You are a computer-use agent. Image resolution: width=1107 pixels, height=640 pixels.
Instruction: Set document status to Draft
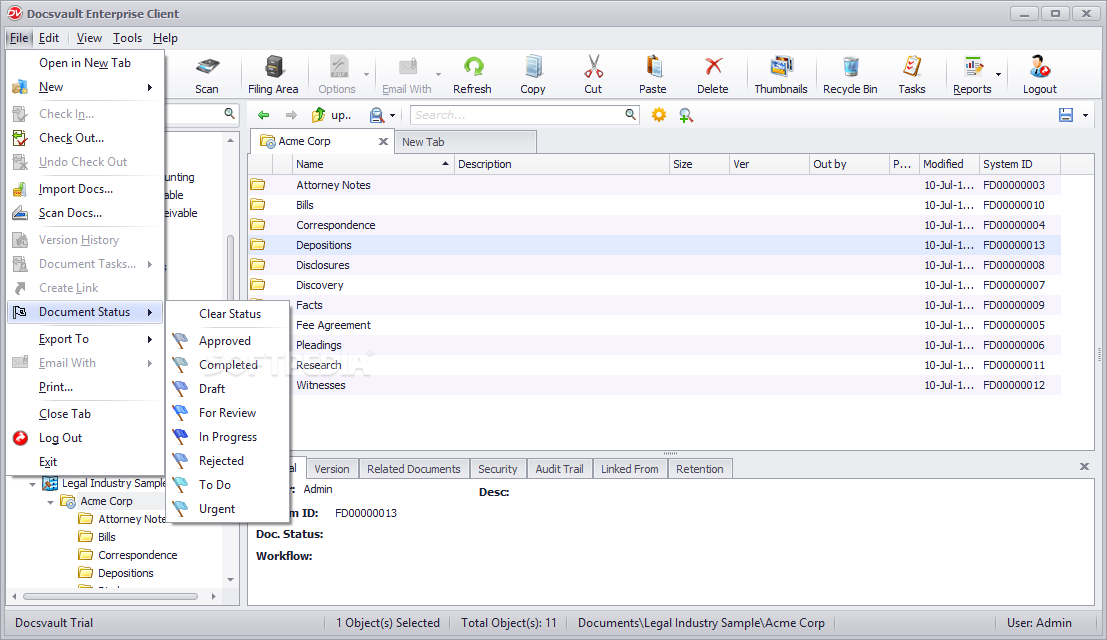point(229,389)
